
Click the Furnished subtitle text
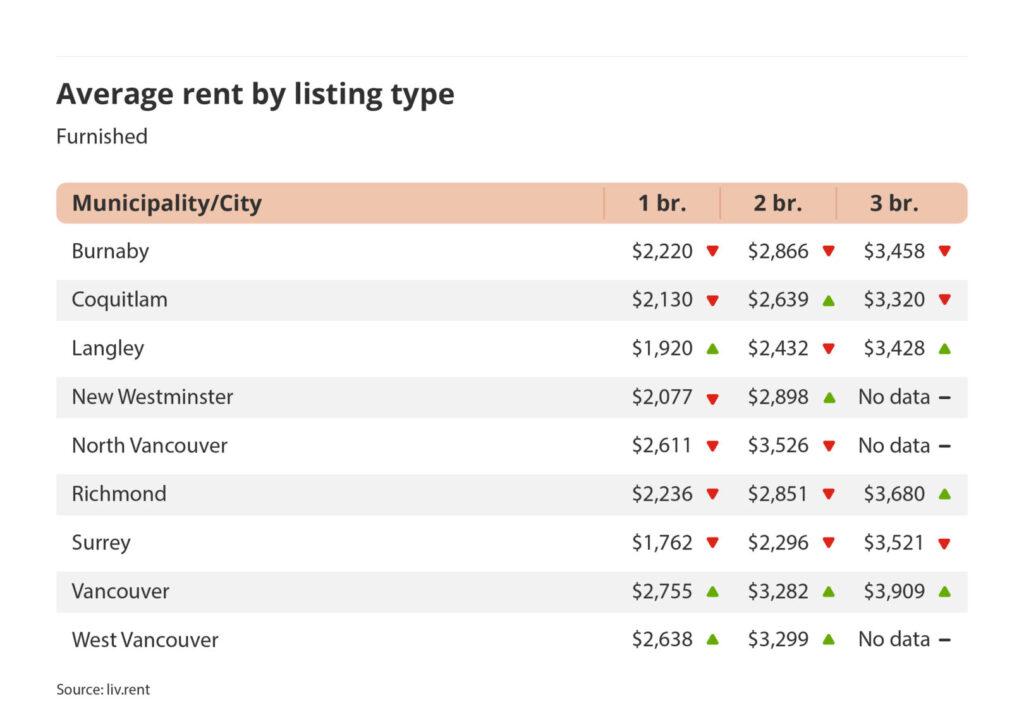point(101,136)
